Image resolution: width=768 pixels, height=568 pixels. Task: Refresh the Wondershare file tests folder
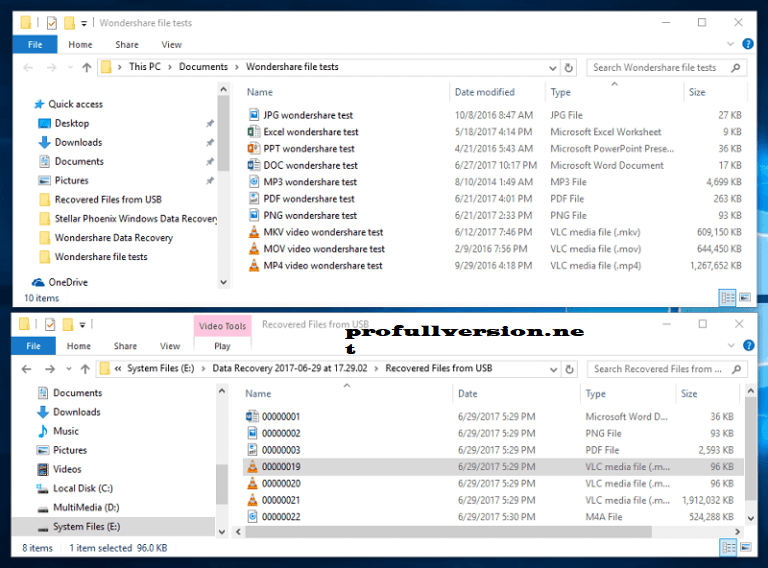(x=569, y=68)
